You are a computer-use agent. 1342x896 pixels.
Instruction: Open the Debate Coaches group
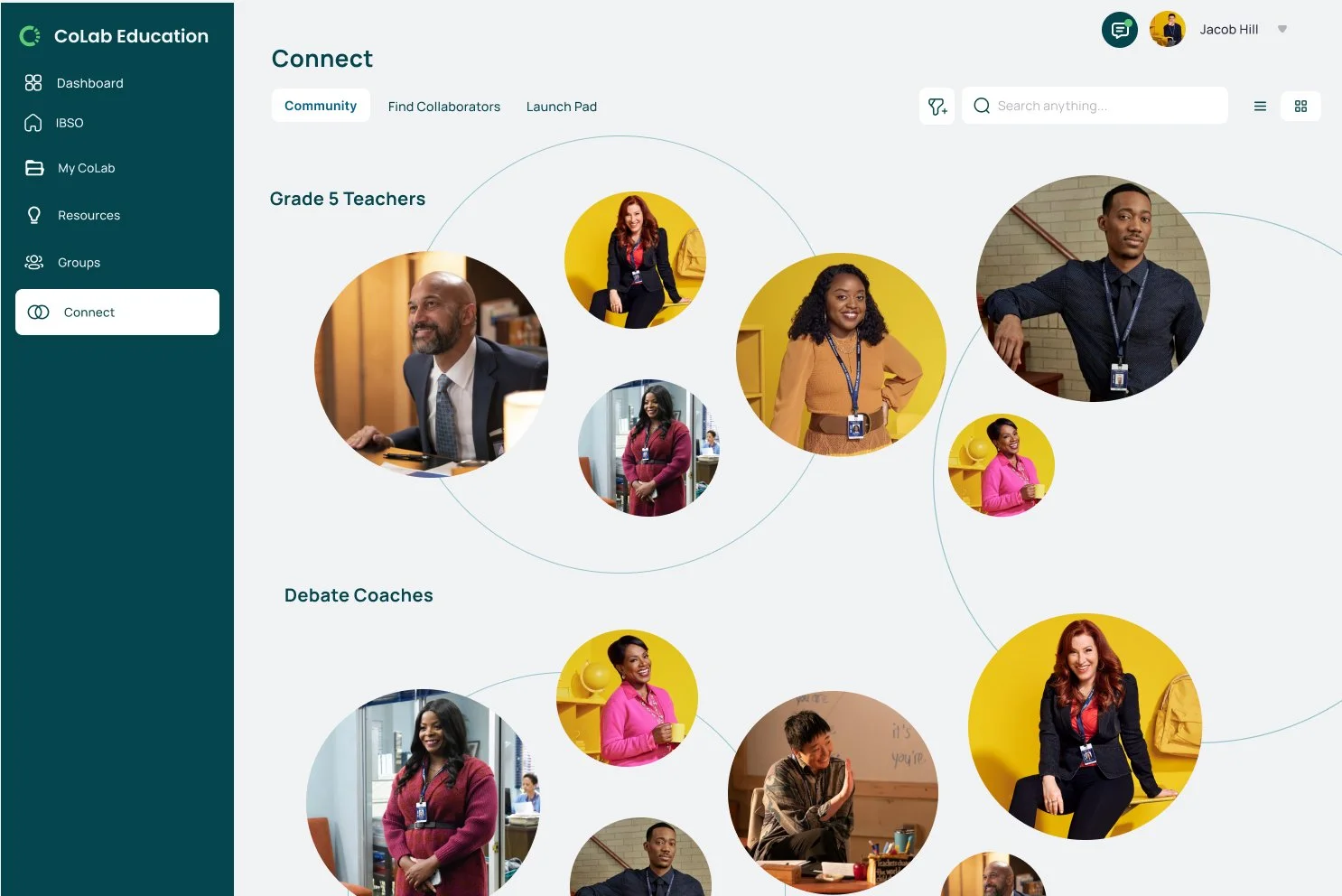coord(359,595)
